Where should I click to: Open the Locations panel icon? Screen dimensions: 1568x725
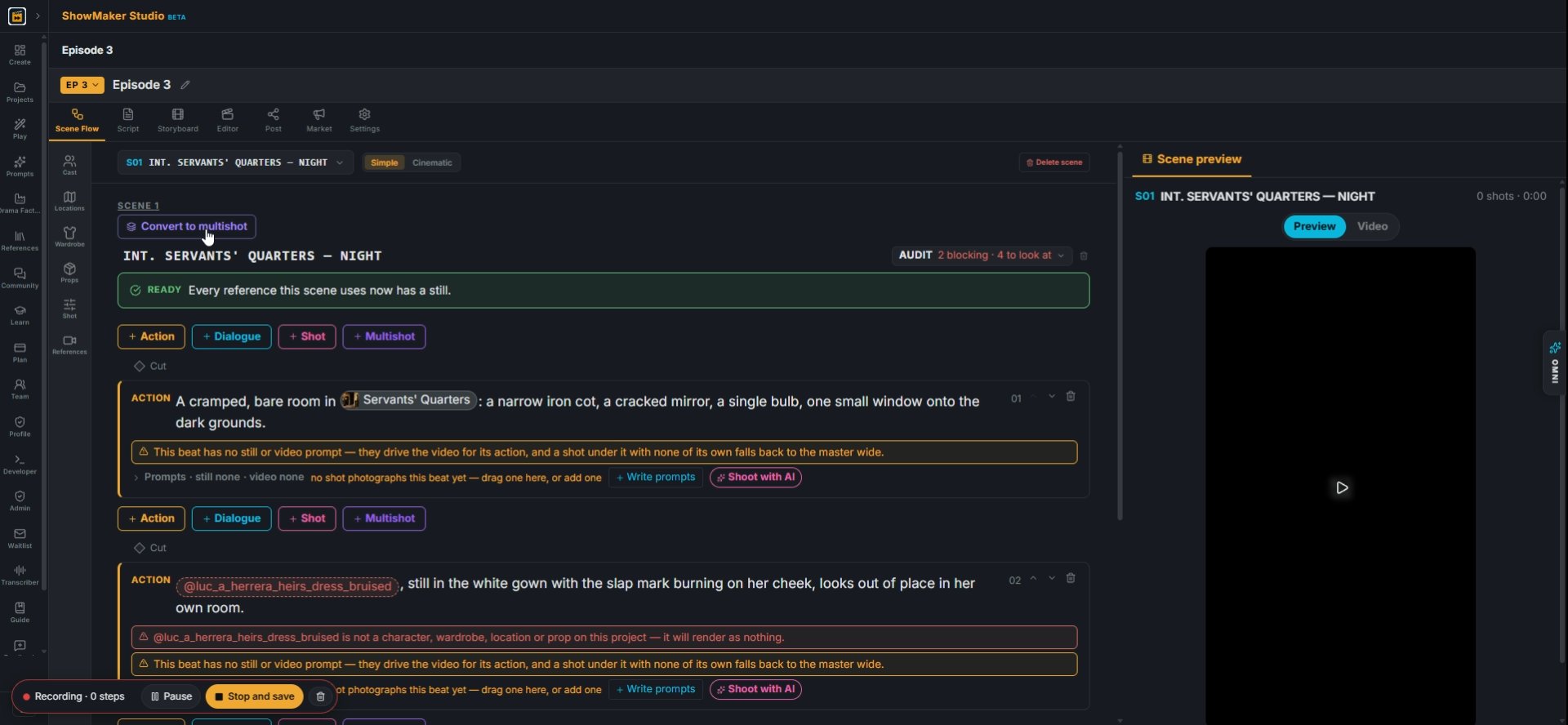click(x=69, y=201)
